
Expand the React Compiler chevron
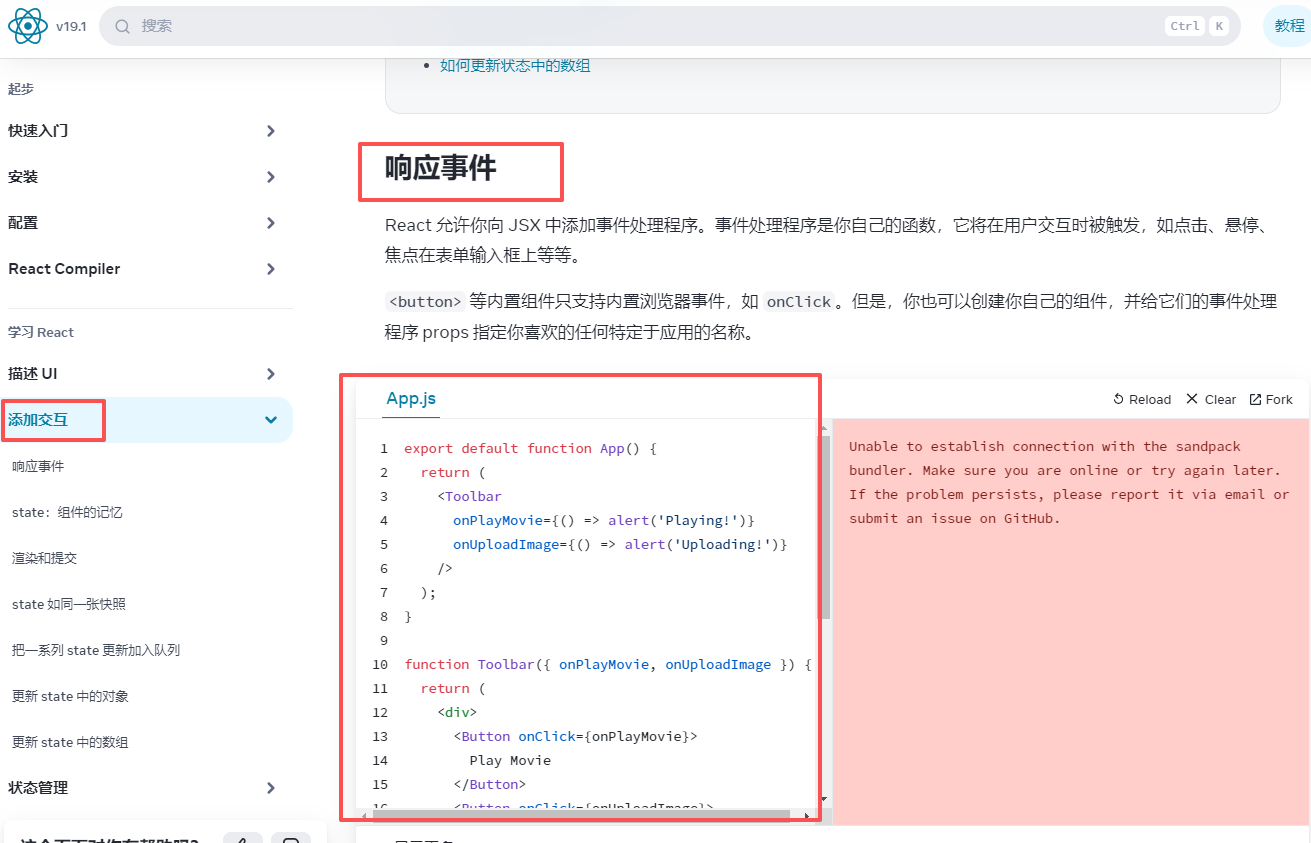pos(271,269)
